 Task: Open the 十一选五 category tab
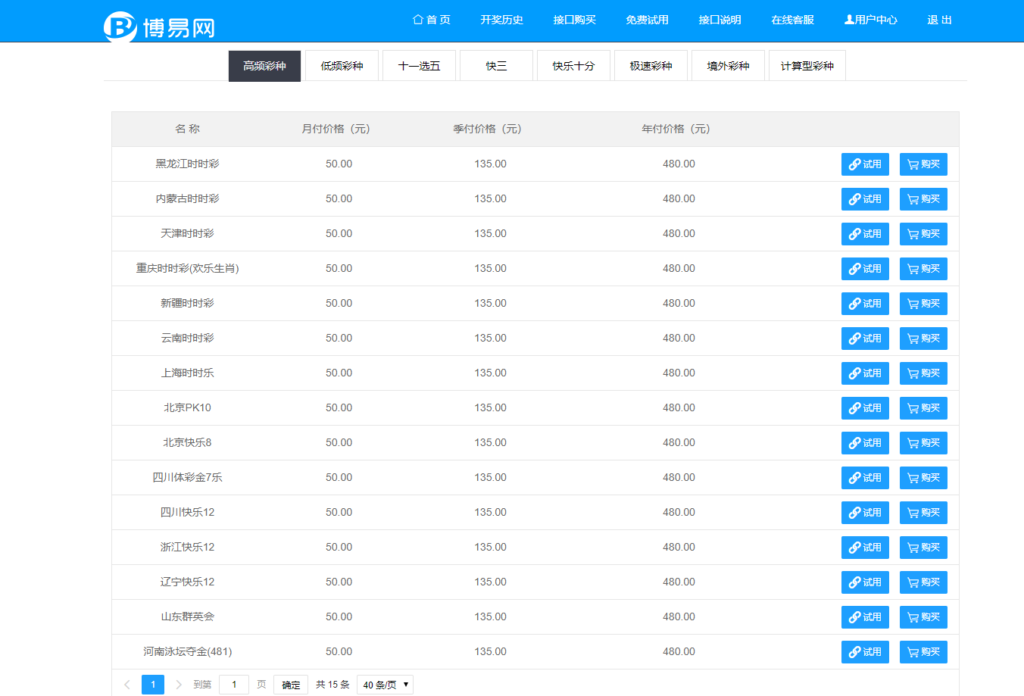coord(419,65)
